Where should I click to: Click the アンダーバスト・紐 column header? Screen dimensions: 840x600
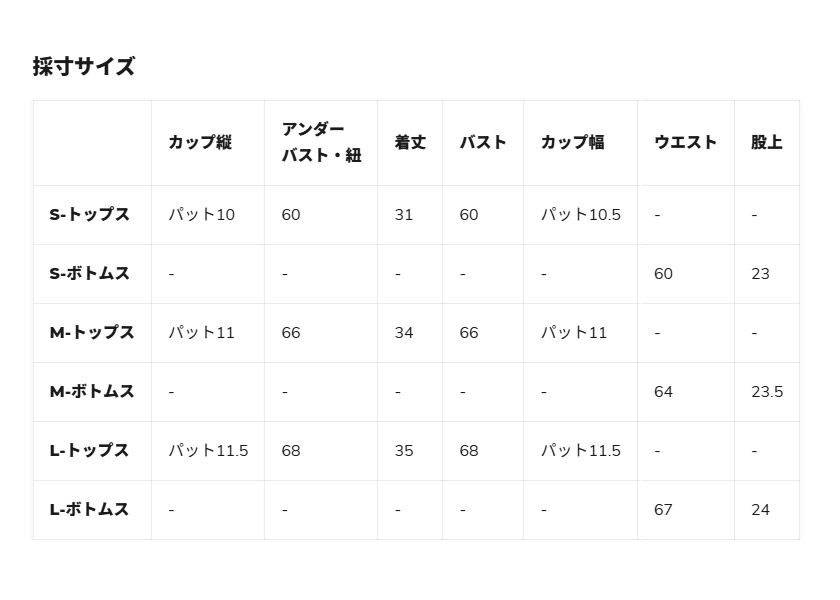pyautogui.click(x=321, y=143)
